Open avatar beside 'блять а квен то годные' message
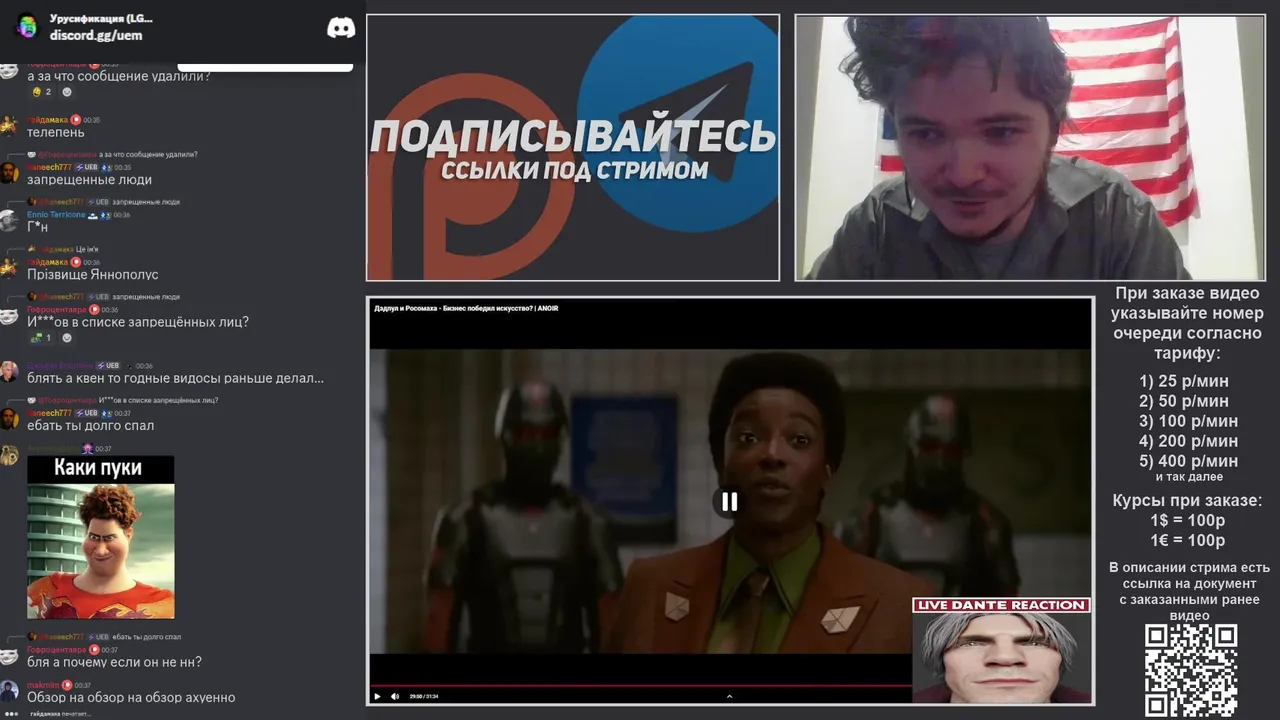The width and height of the screenshot is (1280, 720). tap(9, 371)
